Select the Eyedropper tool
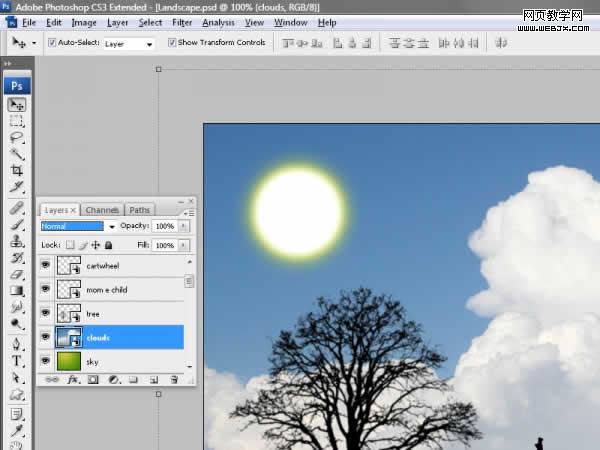 (x=17, y=431)
